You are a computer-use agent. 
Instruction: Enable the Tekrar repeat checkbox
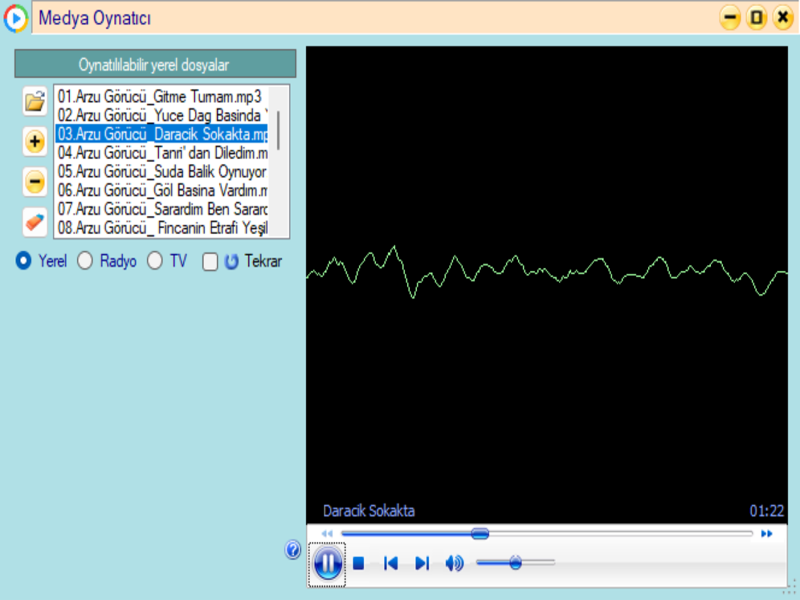pyautogui.click(x=210, y=262)
